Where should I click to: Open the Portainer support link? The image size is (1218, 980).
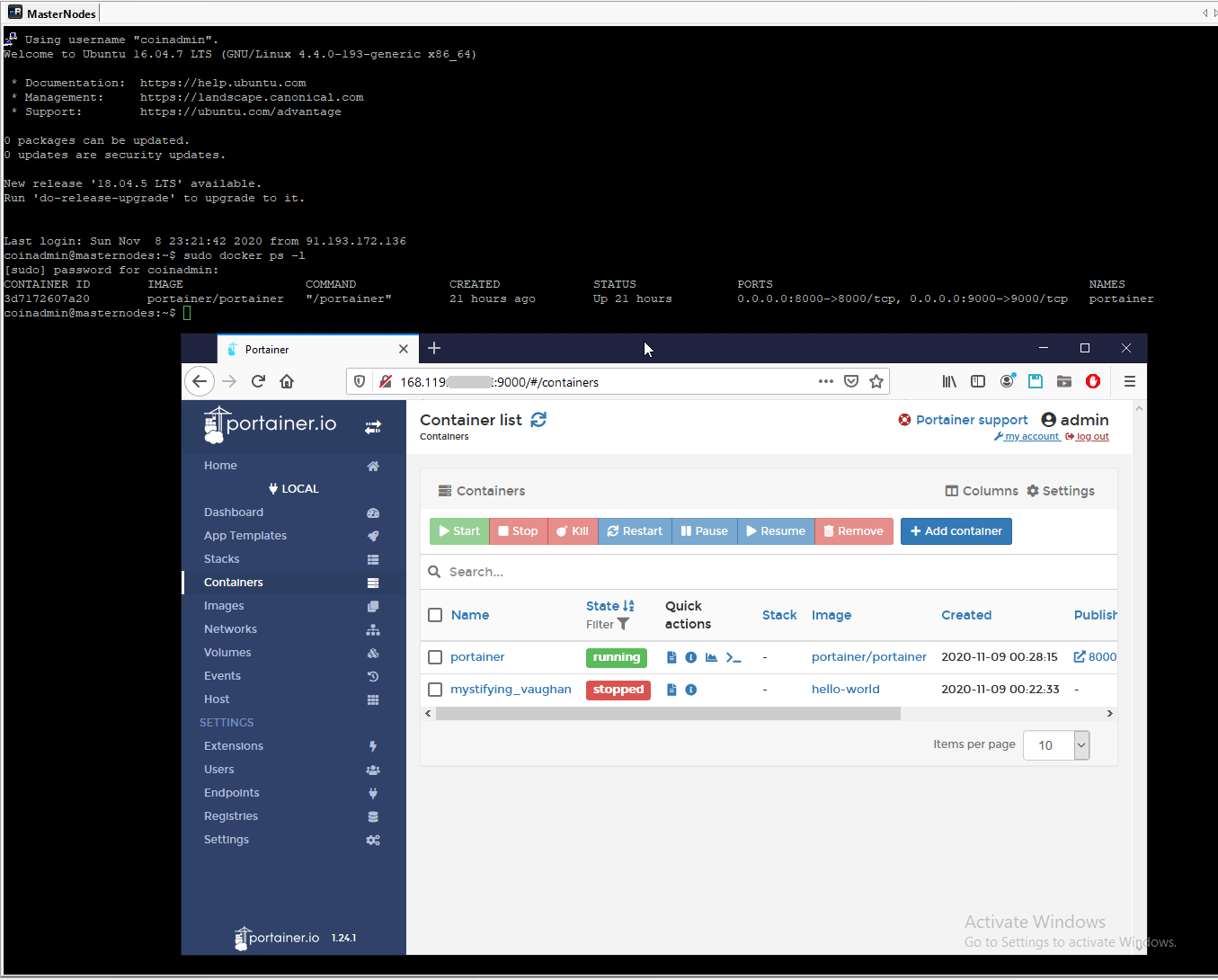[964, 420]
